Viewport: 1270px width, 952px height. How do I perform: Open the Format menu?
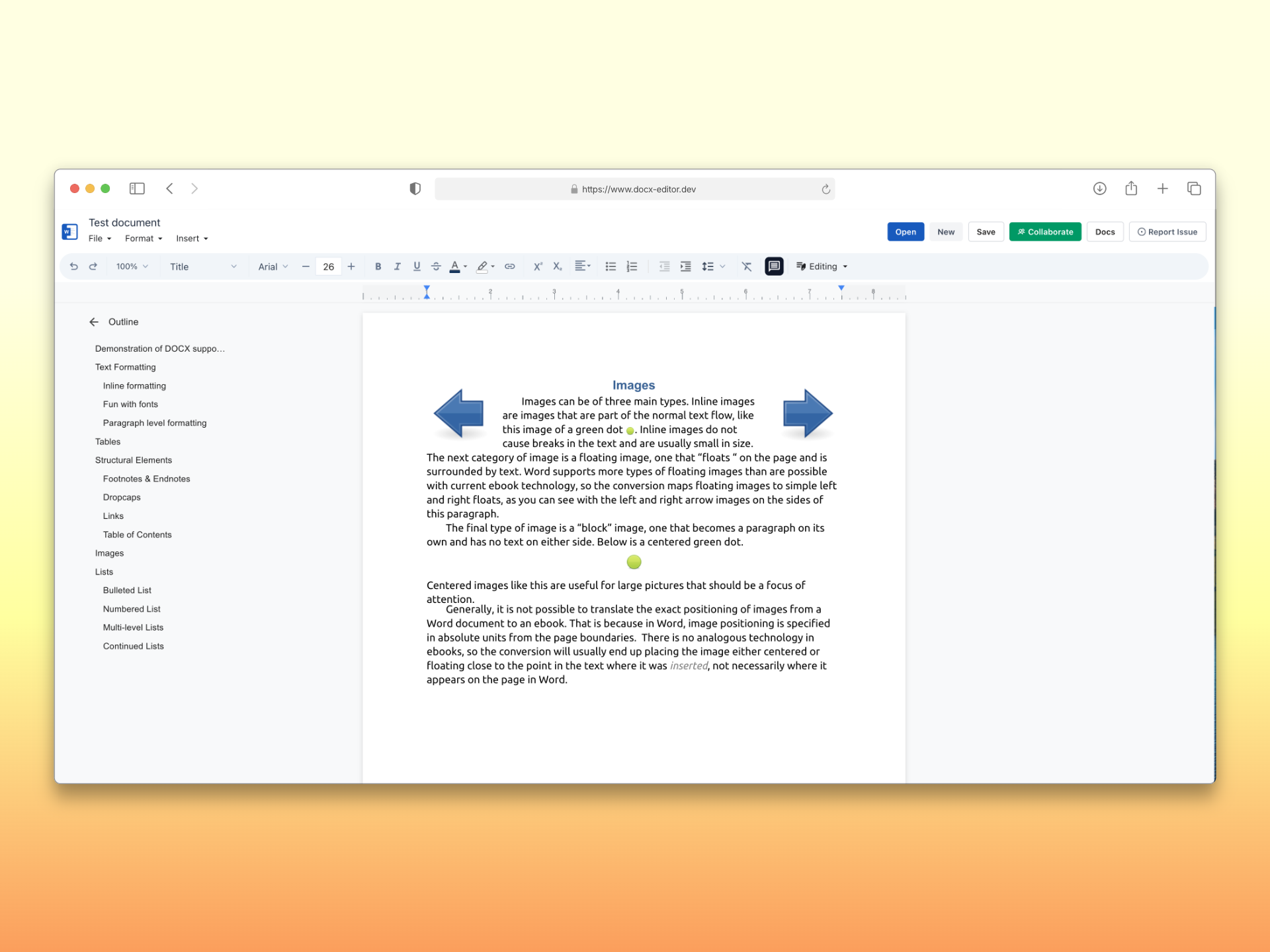pyautogui.click(x=143, y=238)
